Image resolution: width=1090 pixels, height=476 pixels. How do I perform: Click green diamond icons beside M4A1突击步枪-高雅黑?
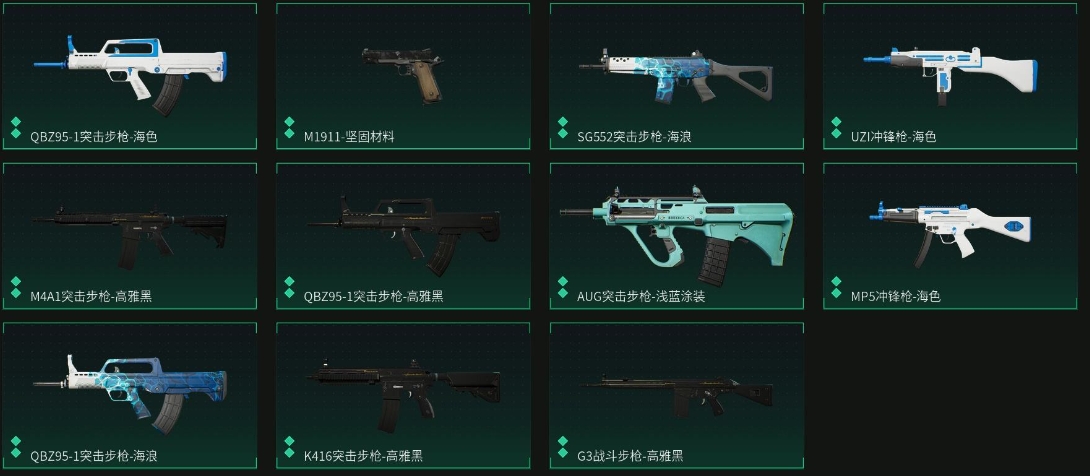pyautogui.click(x=16, y=287)
